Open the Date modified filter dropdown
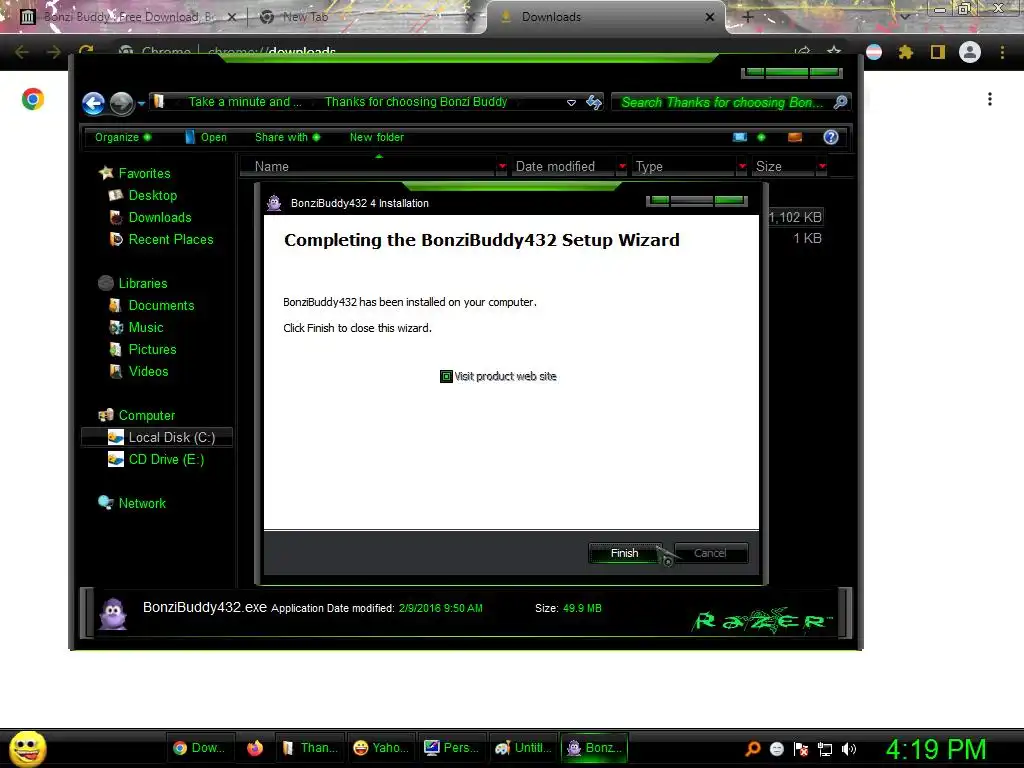The width and height of the screenshot is (1024, 768). click(x=622, y=167)
